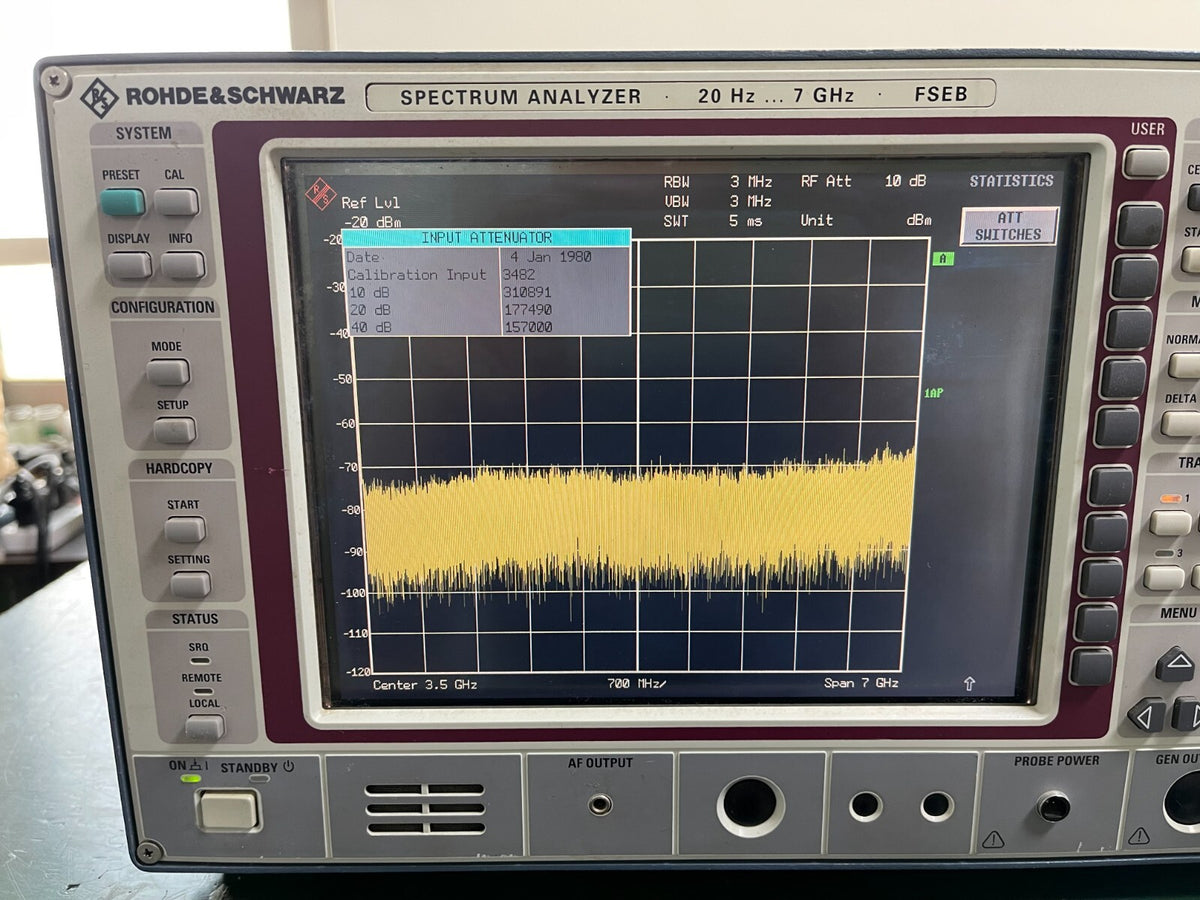1200x900 pixels.
Task: Touch the AF OUTPUT headphone jack
Action: coord(601,805)
